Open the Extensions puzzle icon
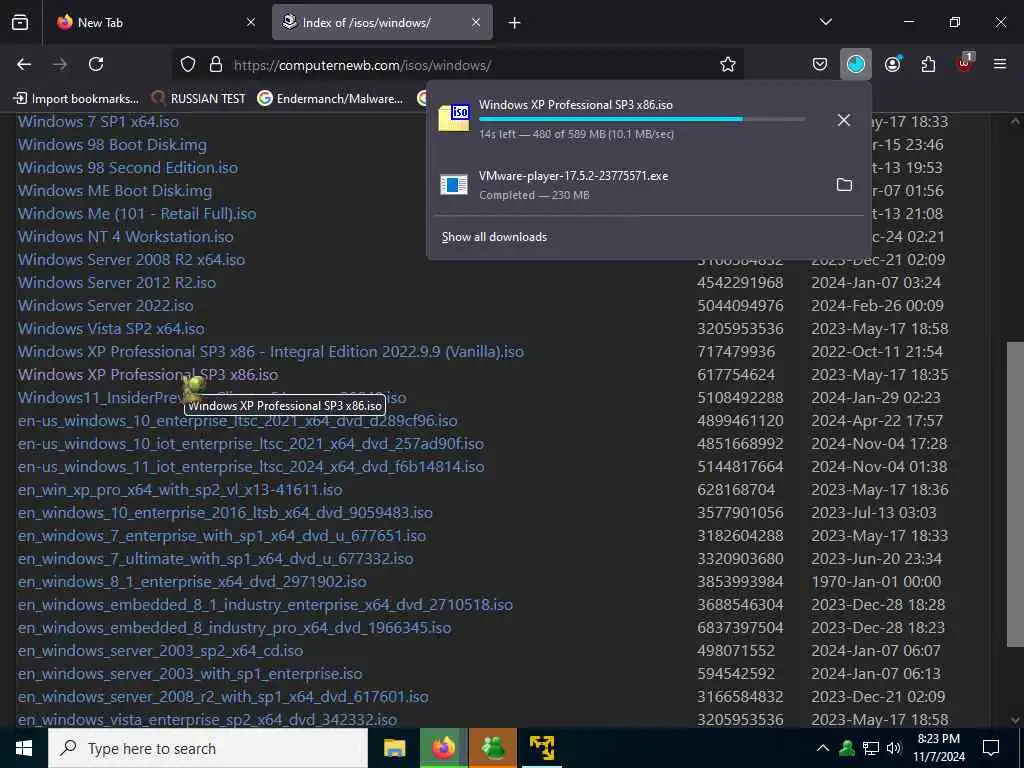This screenshot has width=1024, height=768. [x=928, y=64]
